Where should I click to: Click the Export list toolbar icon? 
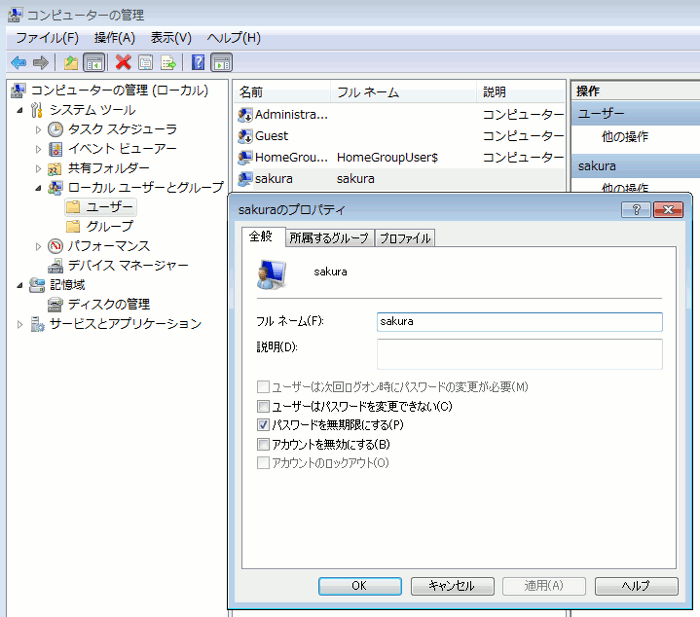coord(169,62)
